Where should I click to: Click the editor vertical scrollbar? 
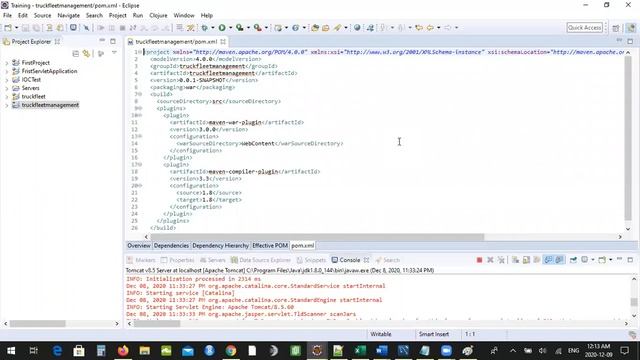[628, 138]
